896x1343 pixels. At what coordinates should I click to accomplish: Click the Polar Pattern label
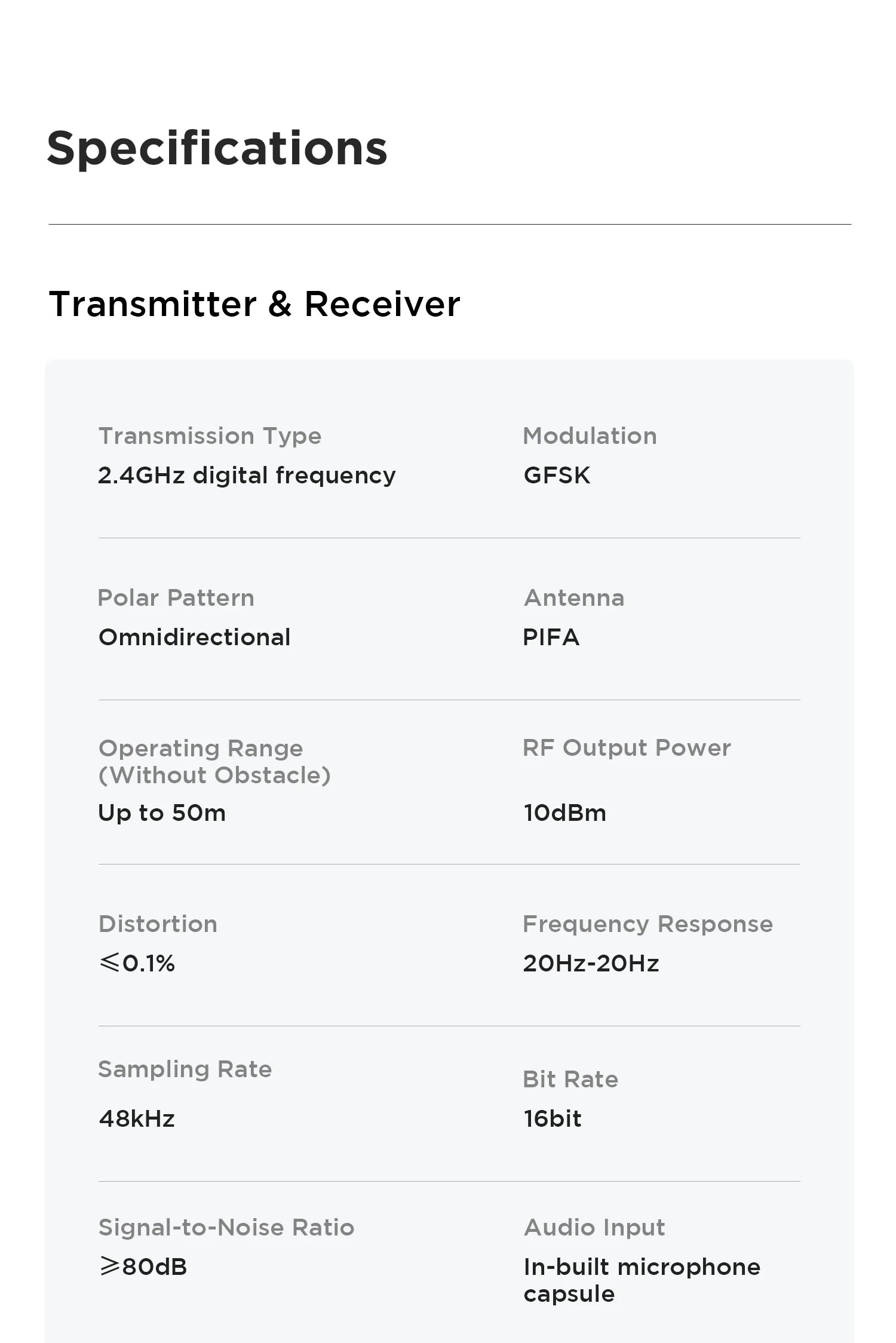pos(176,598)
